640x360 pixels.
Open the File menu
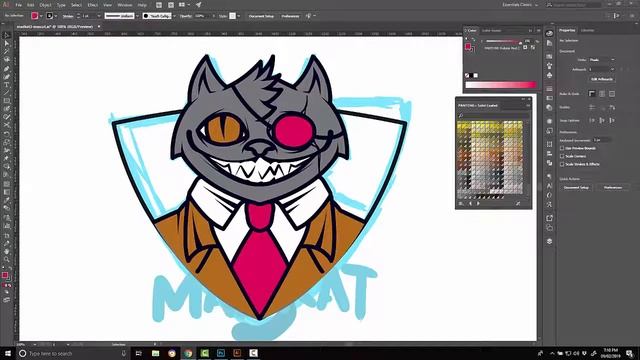(19, 5)
